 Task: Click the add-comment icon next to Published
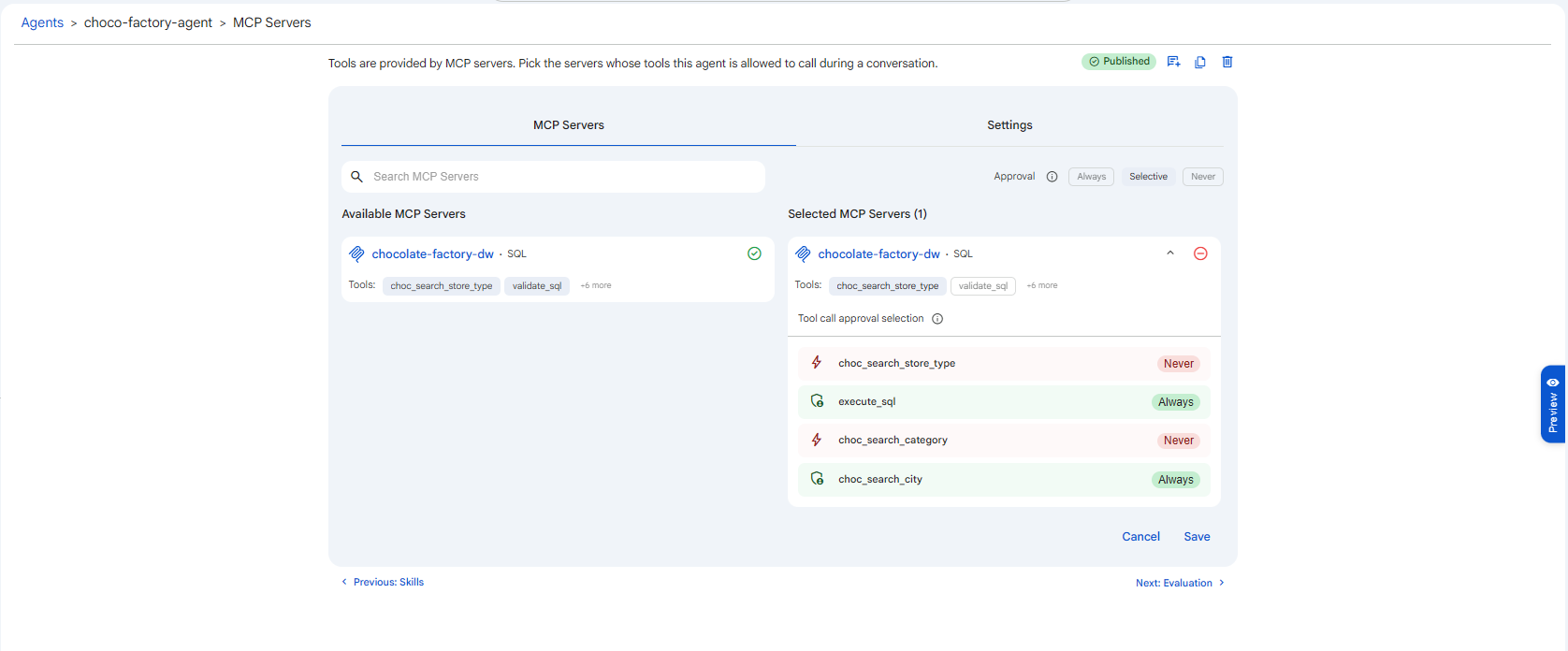pyautogui.click(x=1173, y=62)
